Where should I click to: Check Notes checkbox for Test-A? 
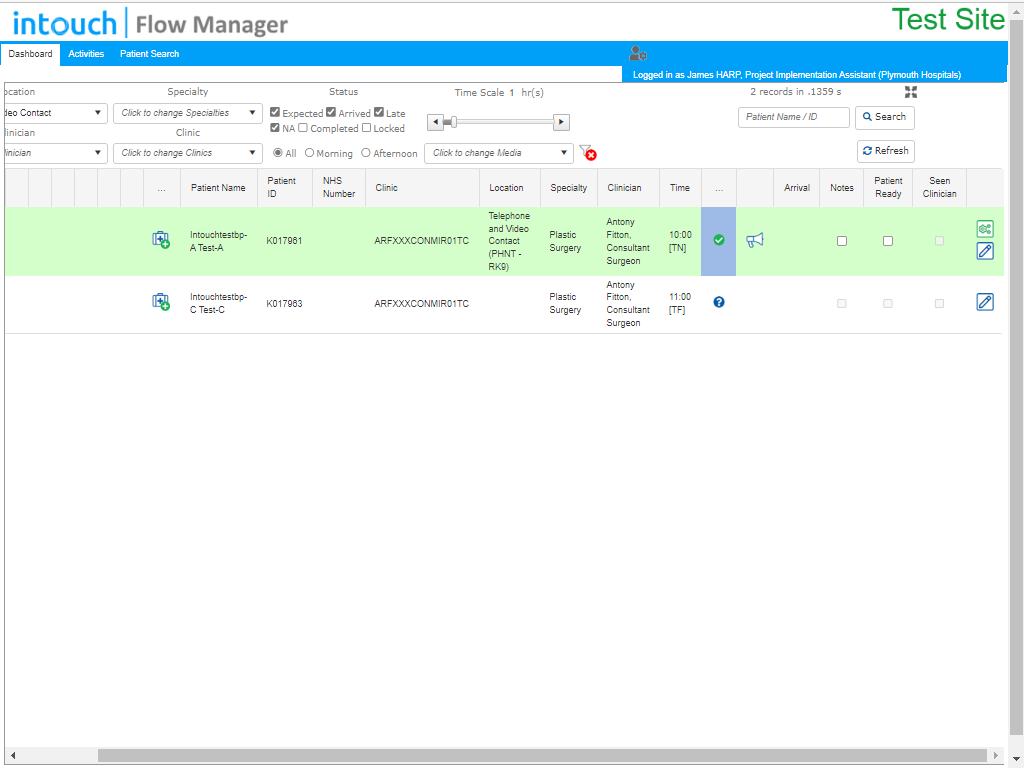click(x=842, y=241)
